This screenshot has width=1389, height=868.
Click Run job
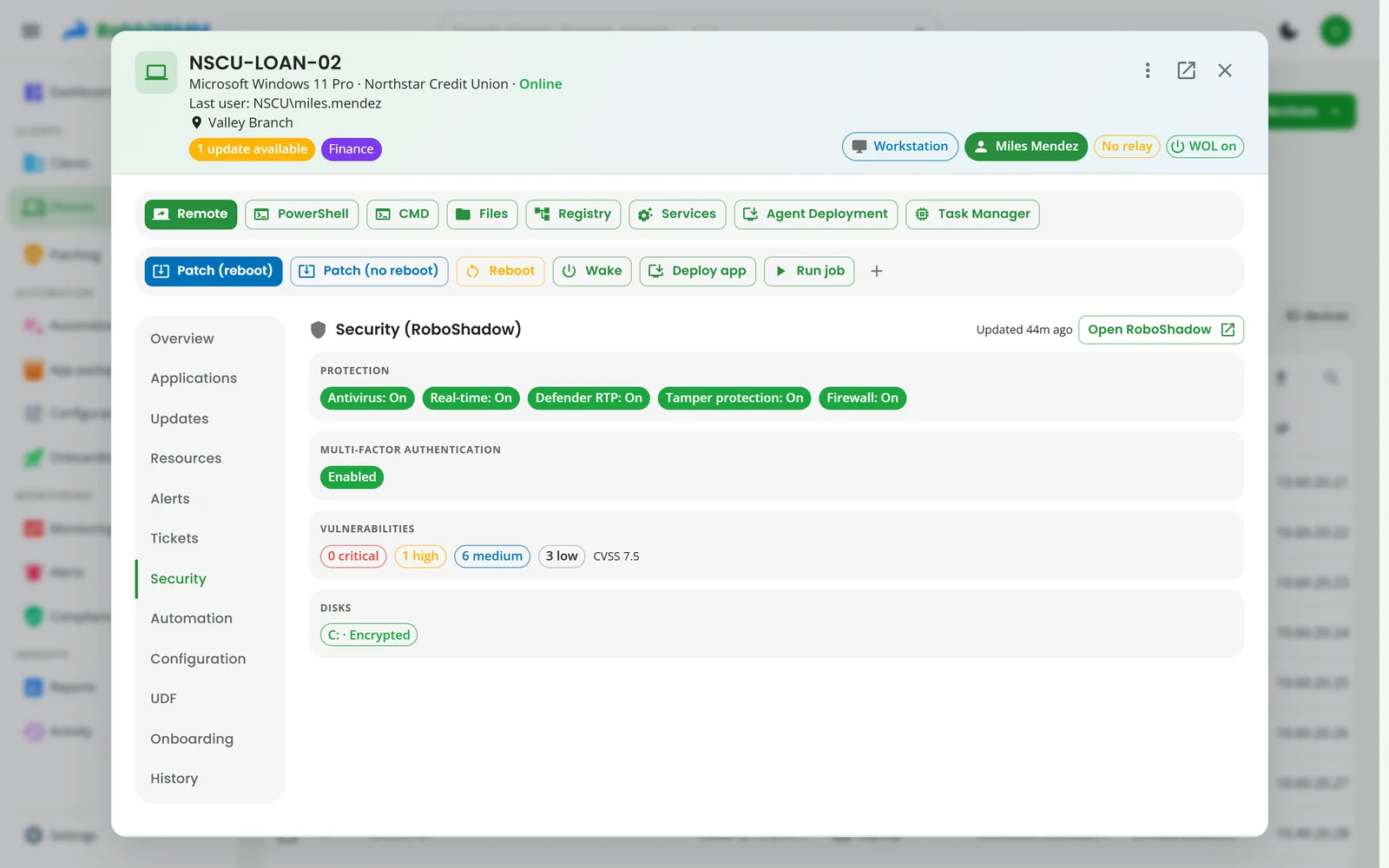[x=809, y=271]
